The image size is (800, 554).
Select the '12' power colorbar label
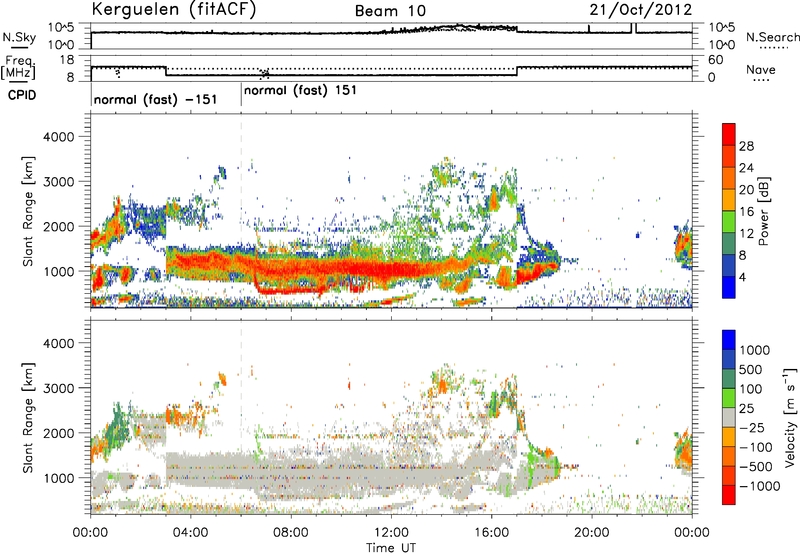(x=746, y=234)
